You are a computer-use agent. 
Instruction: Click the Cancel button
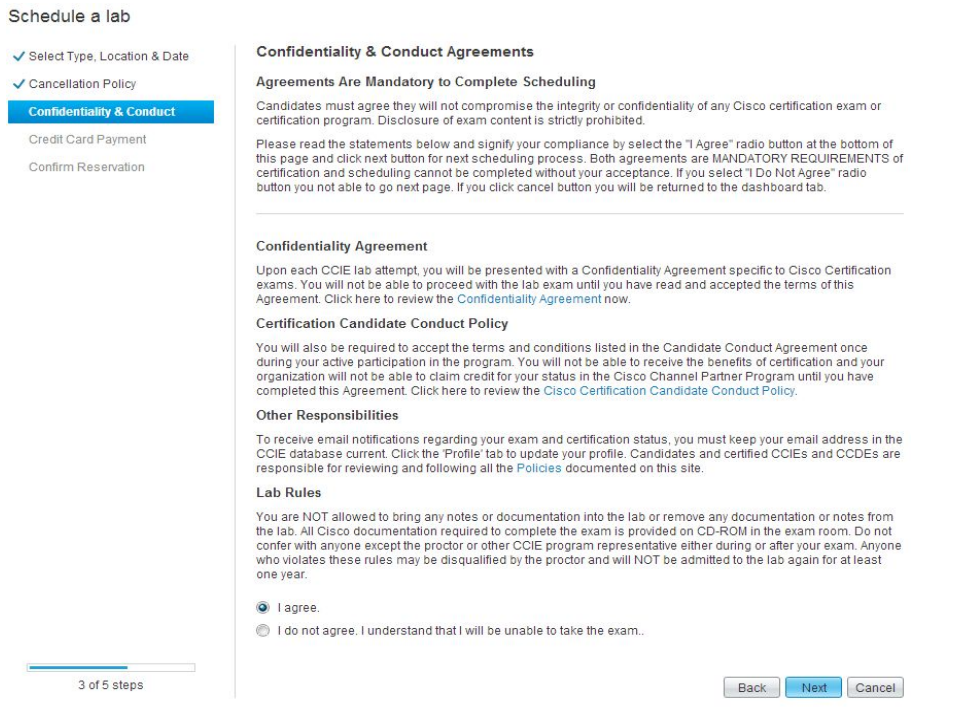coord(875,687)
